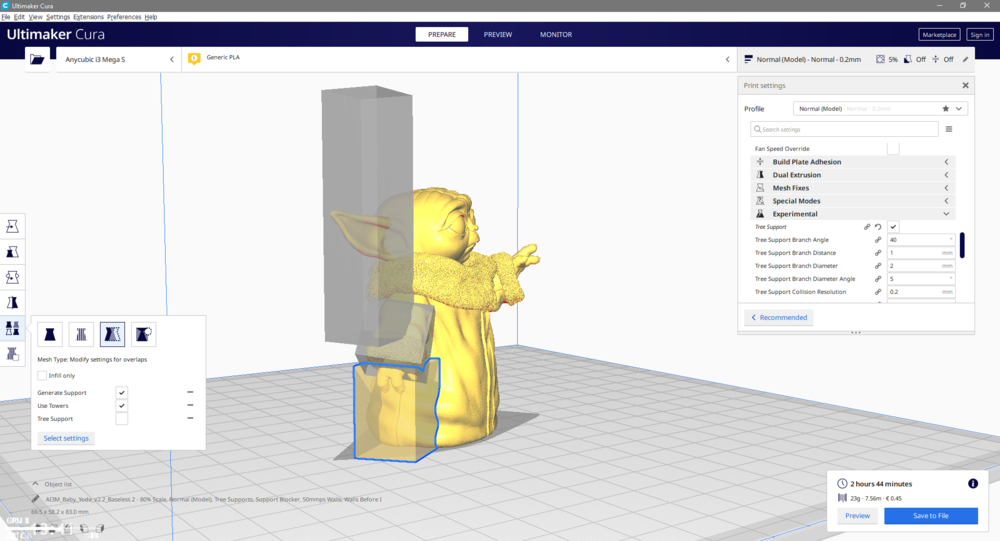Open the settings visibility hamburger menu
This screenshot has height=541, width=1000.
coord(949,129)
